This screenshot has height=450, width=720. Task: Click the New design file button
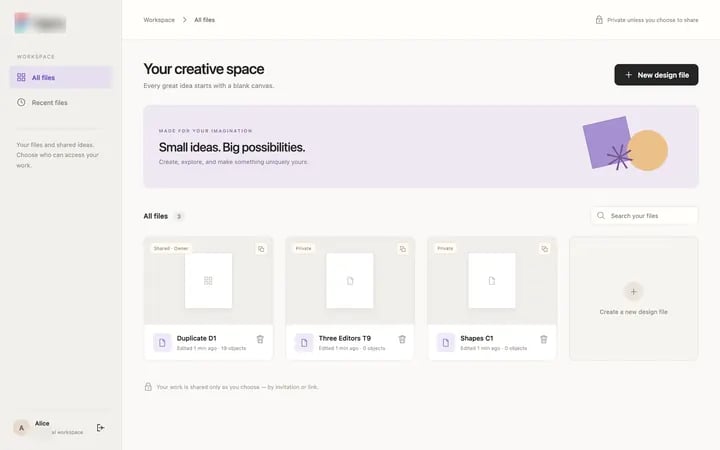[x=656, y=75]
